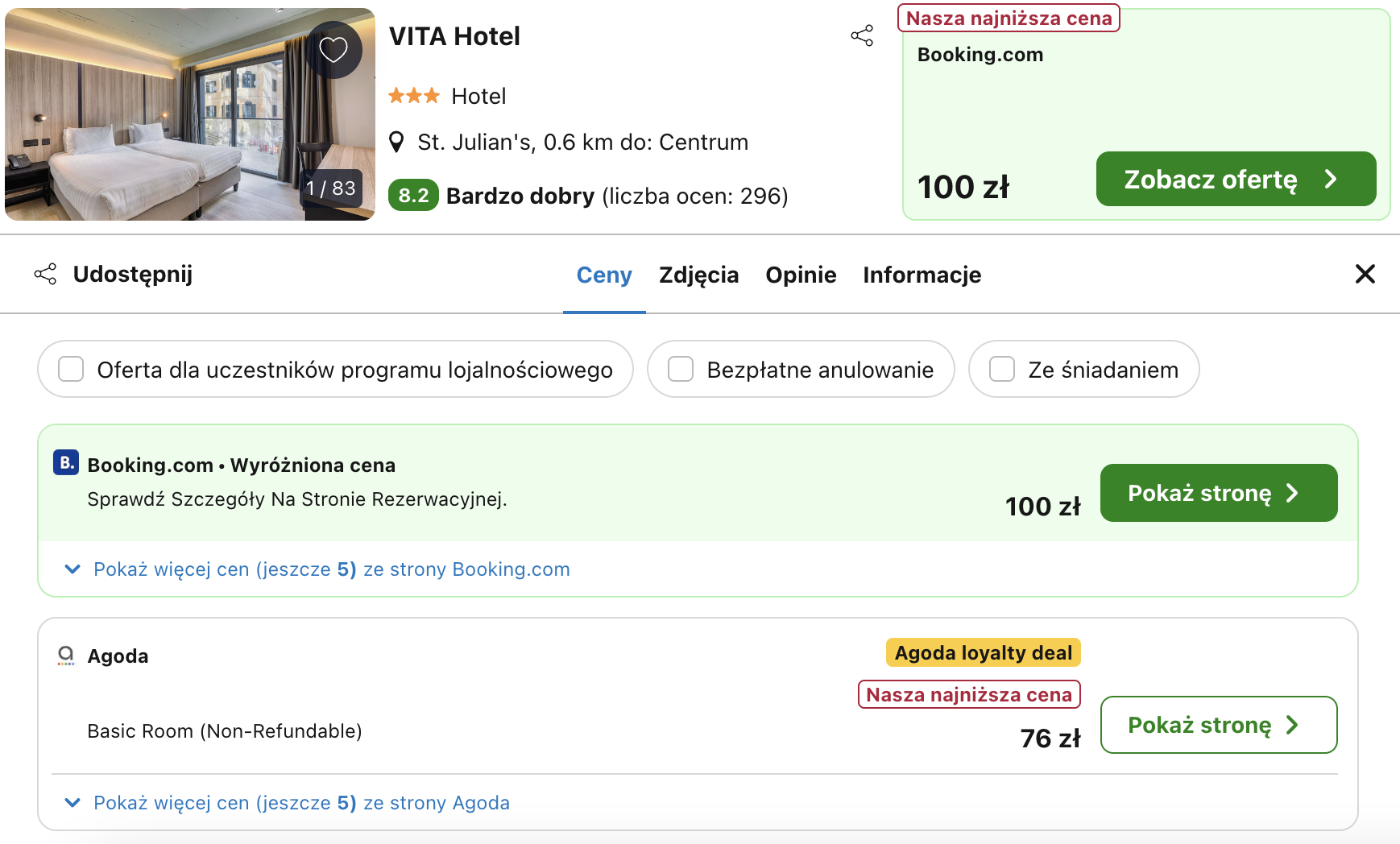The image size is (1400, 844).
Task: Click the three-star hotel rating
Action: click(x=414, y=97)
